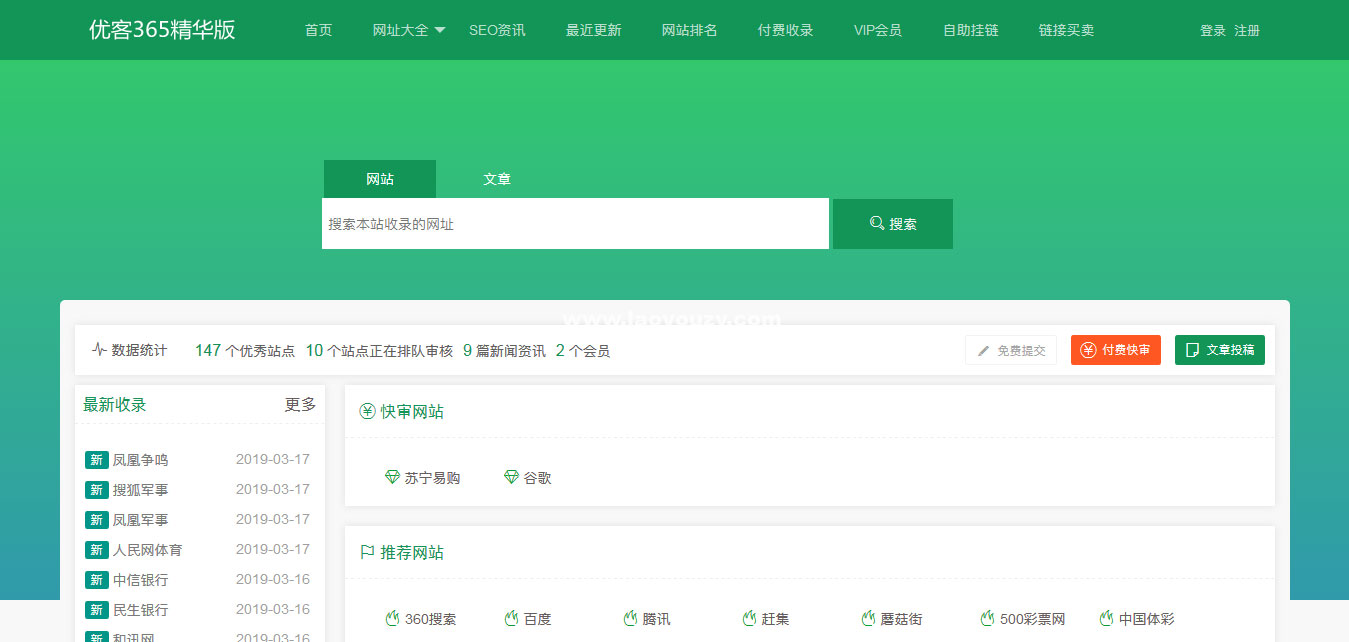
Task: Click the ¥ circle icon beside 快审网站
Action: pos(366,411)
